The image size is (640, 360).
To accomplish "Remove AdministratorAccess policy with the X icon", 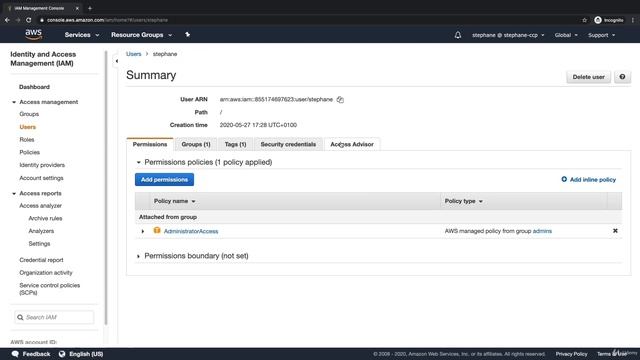I will (615, 231).
